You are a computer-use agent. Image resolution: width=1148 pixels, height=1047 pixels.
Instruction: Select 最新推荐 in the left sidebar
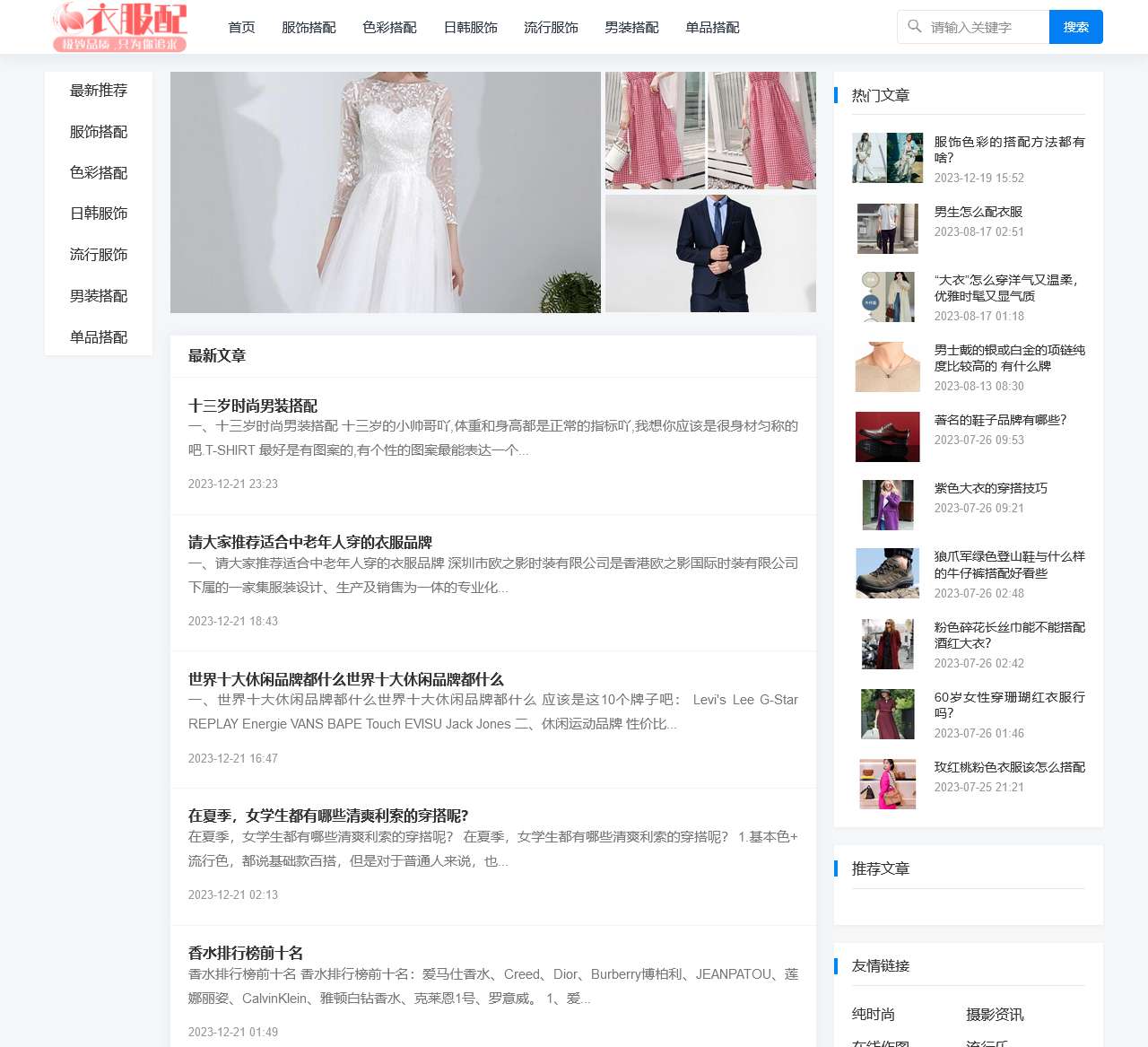(x=99, y=91)
